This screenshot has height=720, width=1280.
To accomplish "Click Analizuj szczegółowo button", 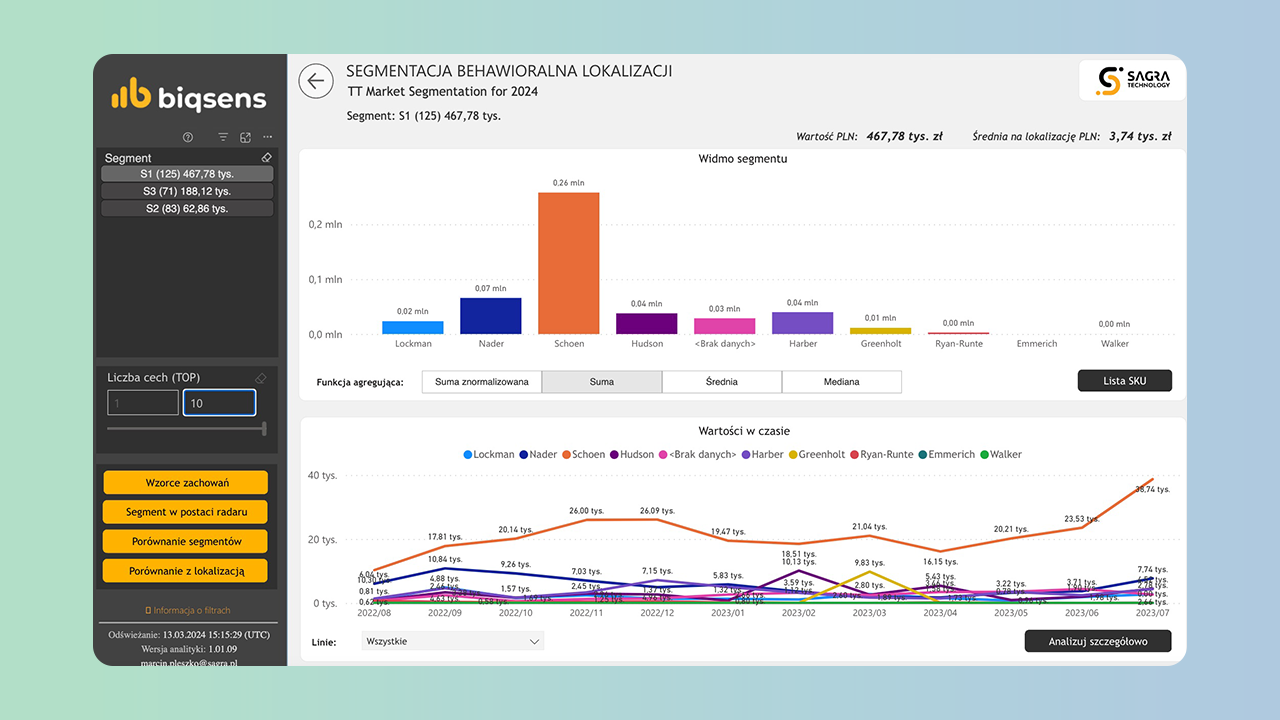I will [1098, 641].
